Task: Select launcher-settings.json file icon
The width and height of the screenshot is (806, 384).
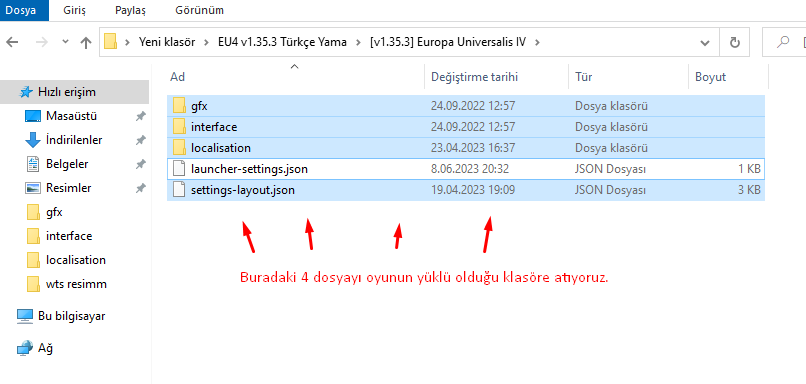Action: click(x=179, y=169)
